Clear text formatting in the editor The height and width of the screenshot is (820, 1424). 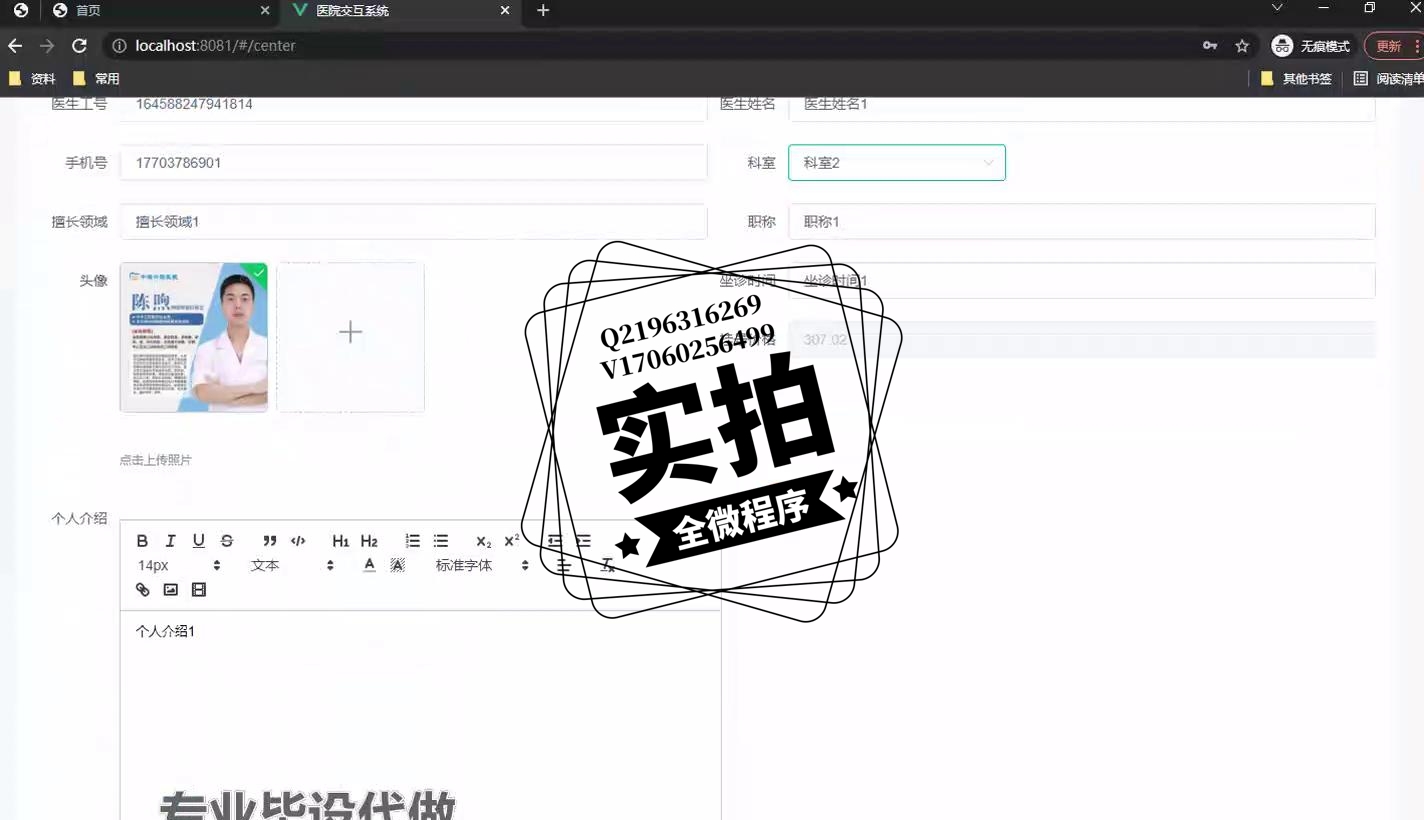pos(607,565)
